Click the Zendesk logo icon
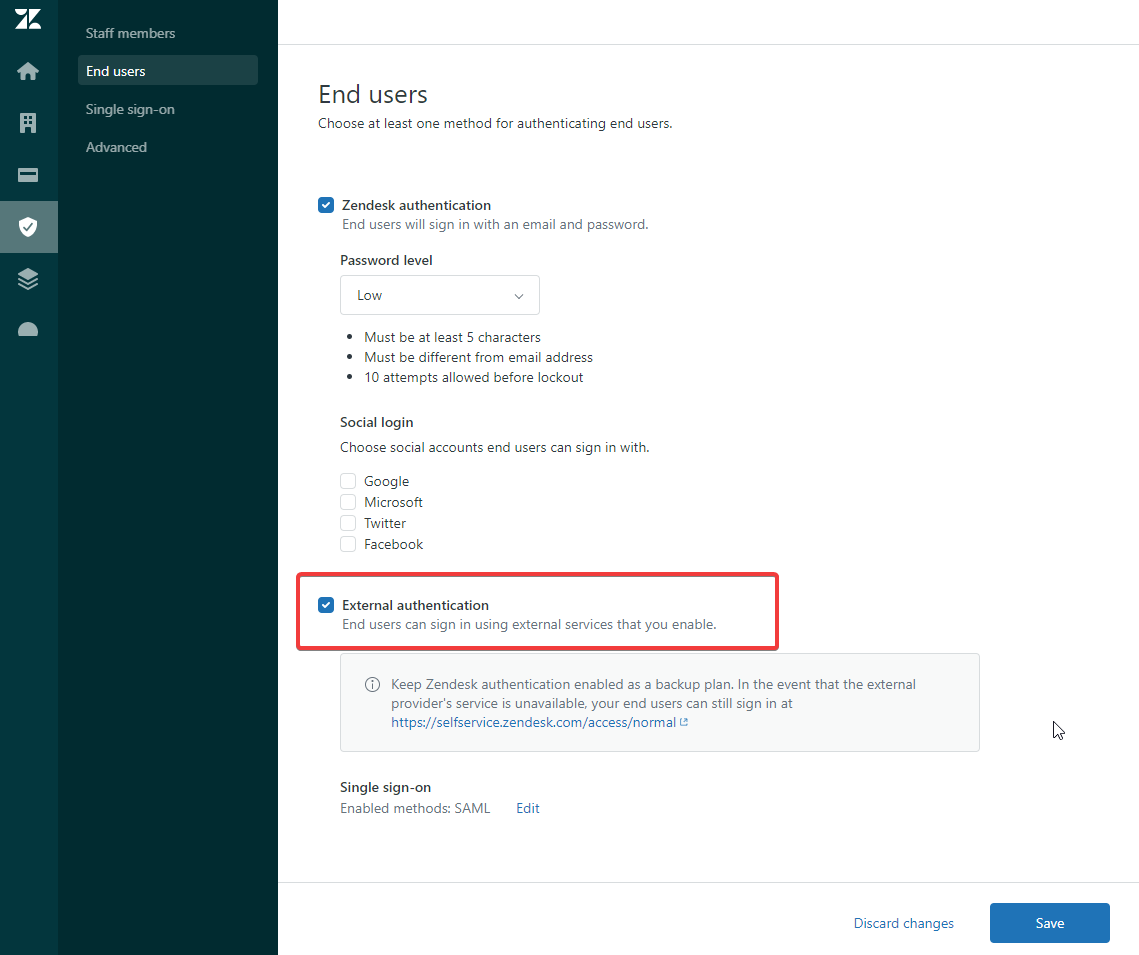The width and height of the screenshot is (1139, 955). click(28, 19)
